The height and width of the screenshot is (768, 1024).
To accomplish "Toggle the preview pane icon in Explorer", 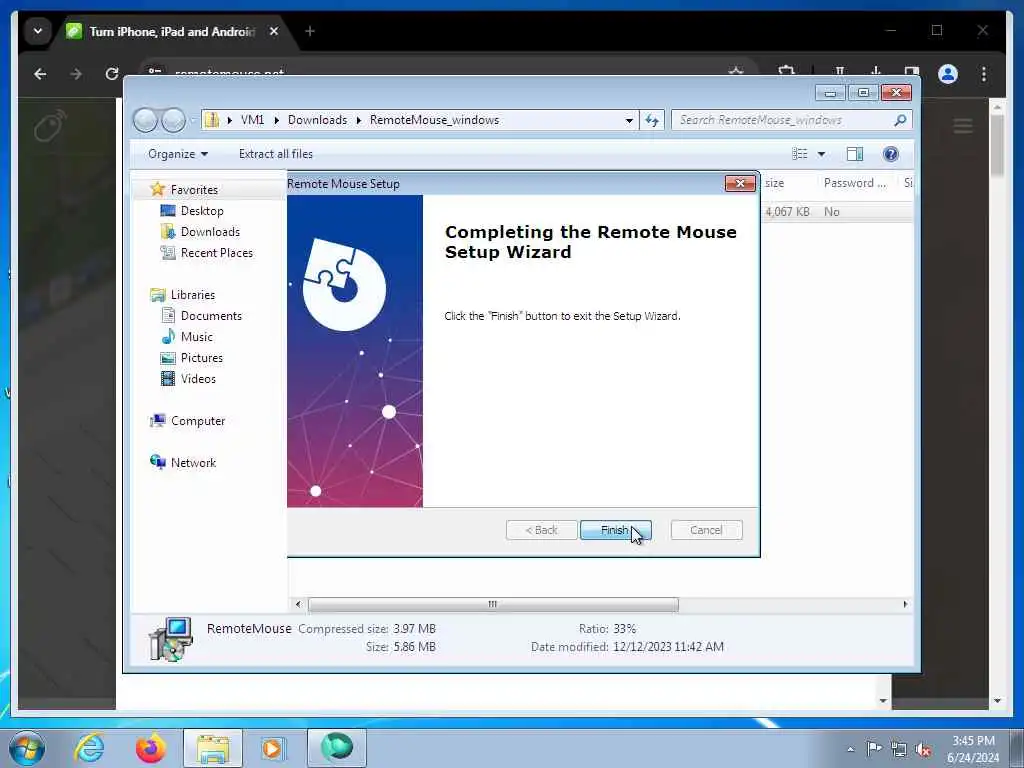I will pos(855,154).
